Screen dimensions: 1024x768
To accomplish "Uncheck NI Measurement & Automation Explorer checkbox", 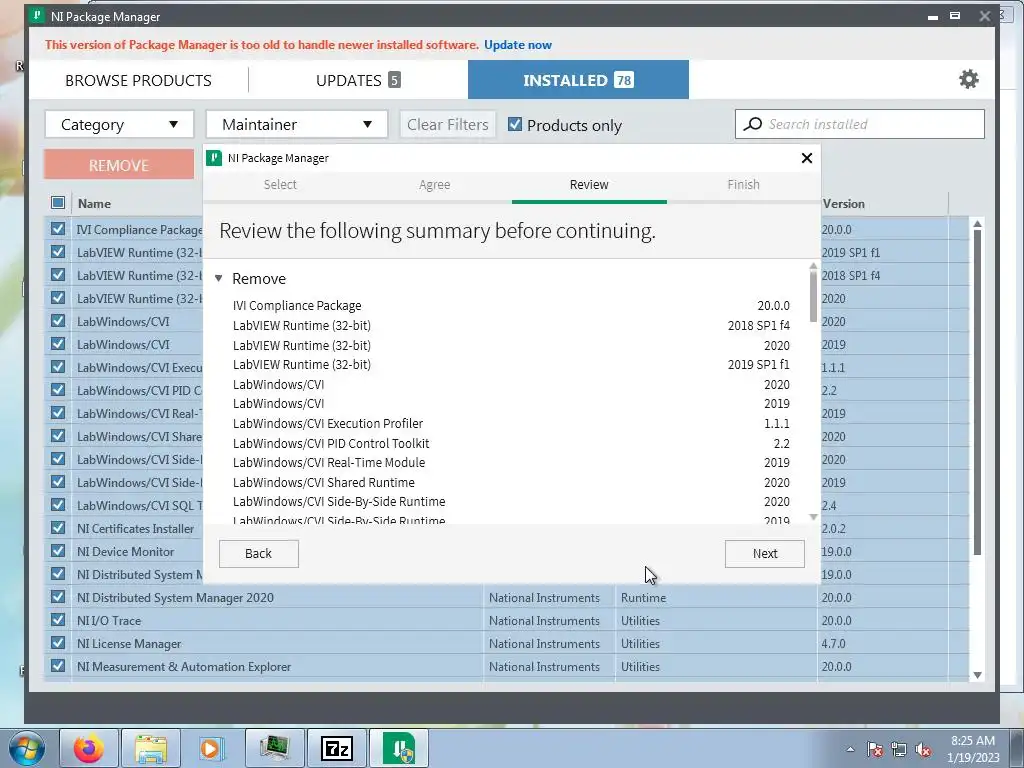I will (x=57, y=665).
